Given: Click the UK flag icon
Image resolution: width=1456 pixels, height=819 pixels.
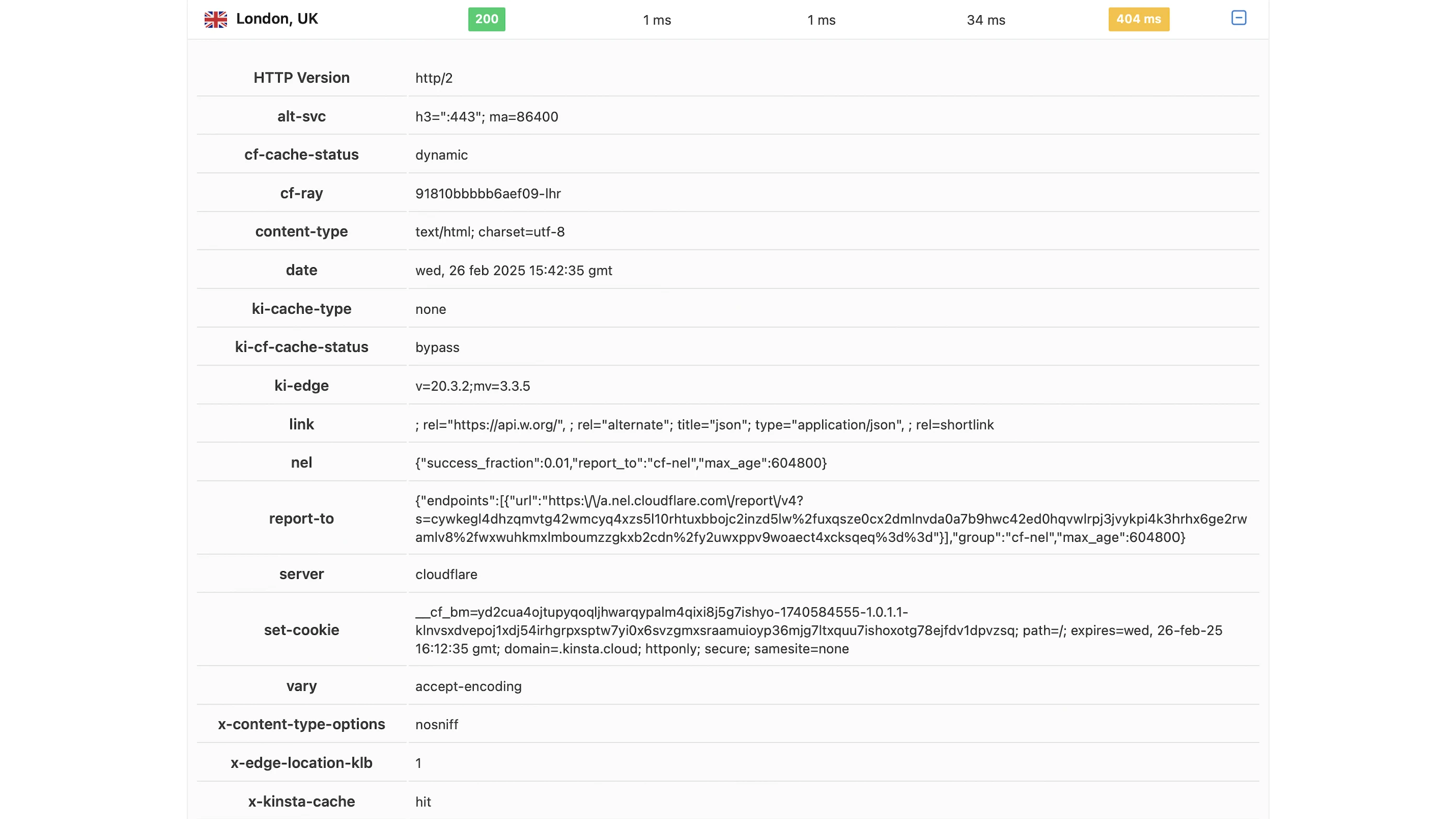Looking at the screenshot, I should point(215,19).
